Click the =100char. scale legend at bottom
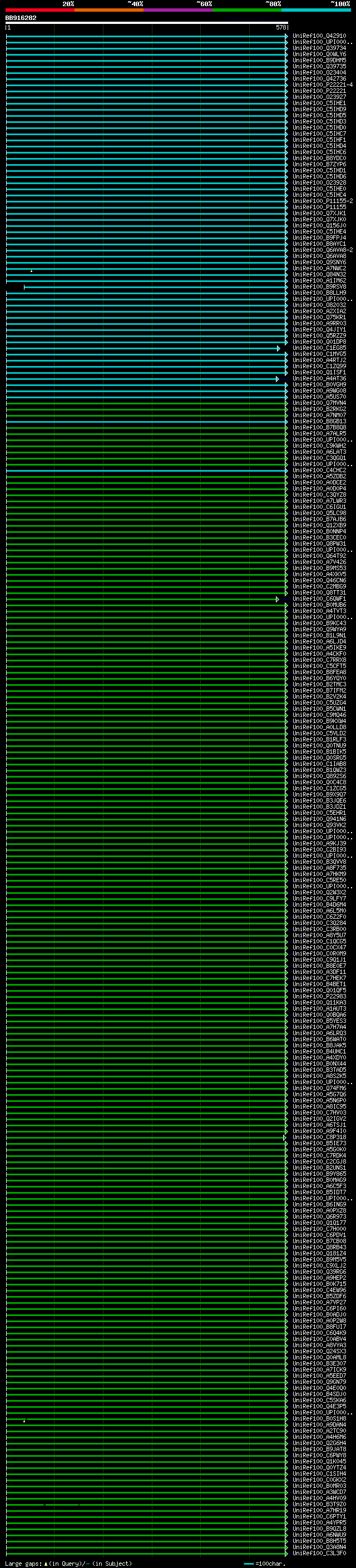The height and width of the screenshot is (1568, 356). [x=265, y=1563]
